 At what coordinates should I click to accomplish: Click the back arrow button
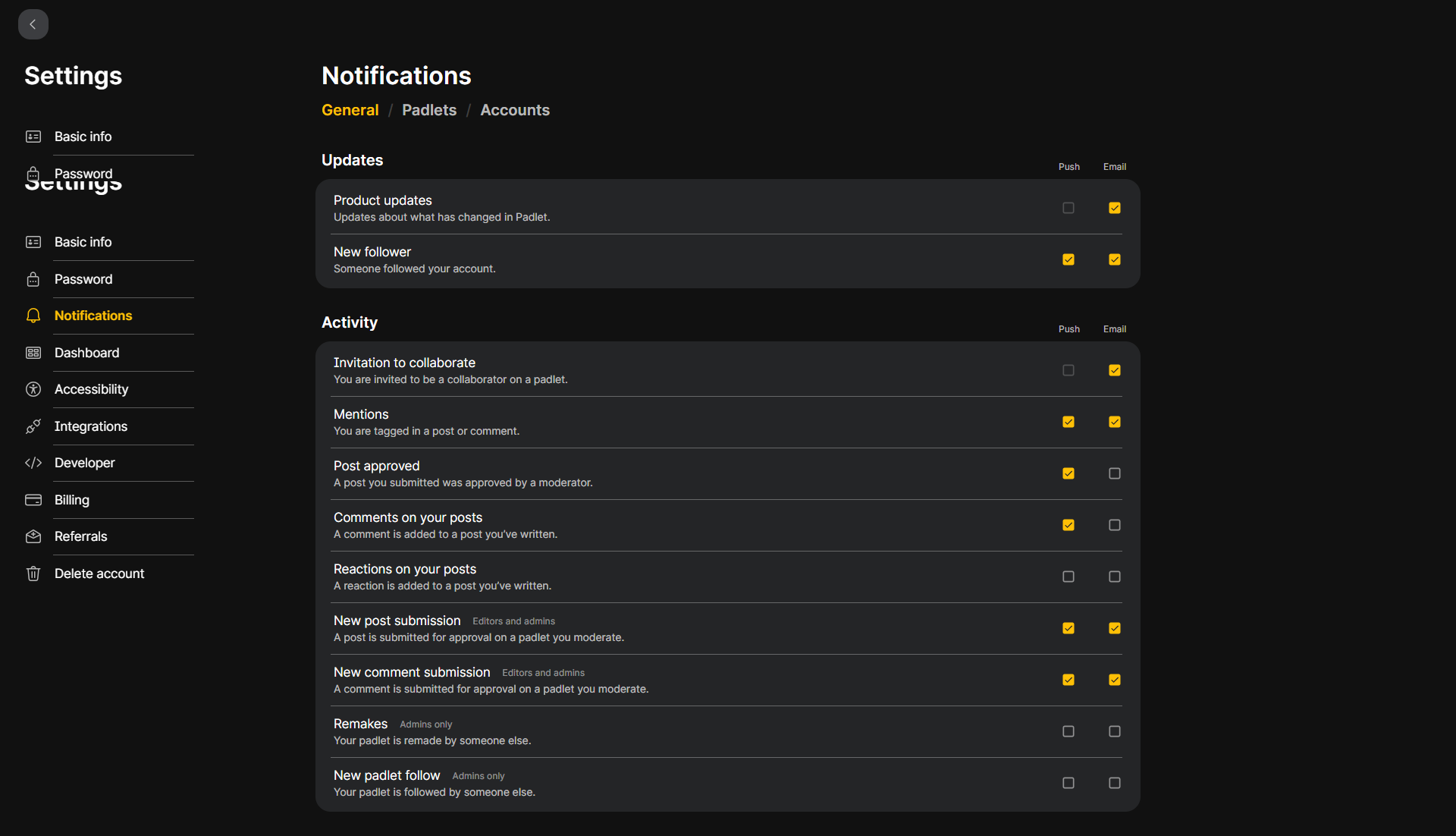33,24
